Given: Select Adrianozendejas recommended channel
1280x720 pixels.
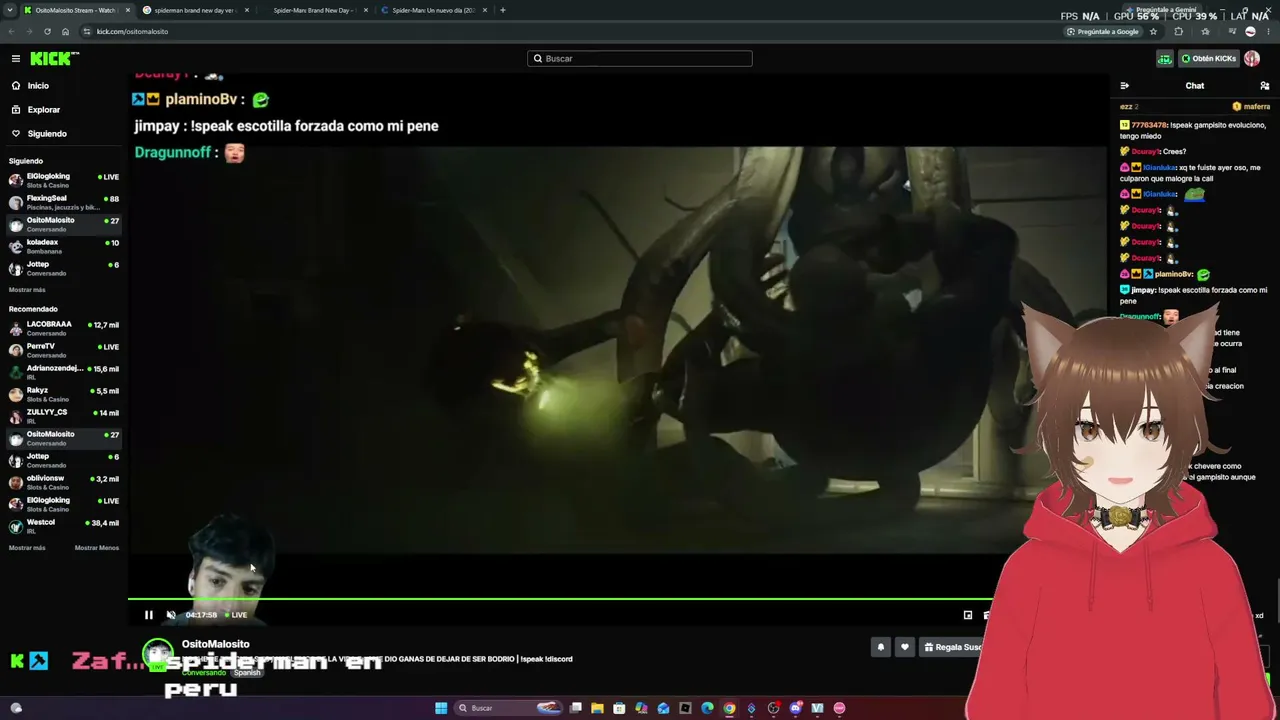Looking at the screenshot, I should tap(64, 372).
